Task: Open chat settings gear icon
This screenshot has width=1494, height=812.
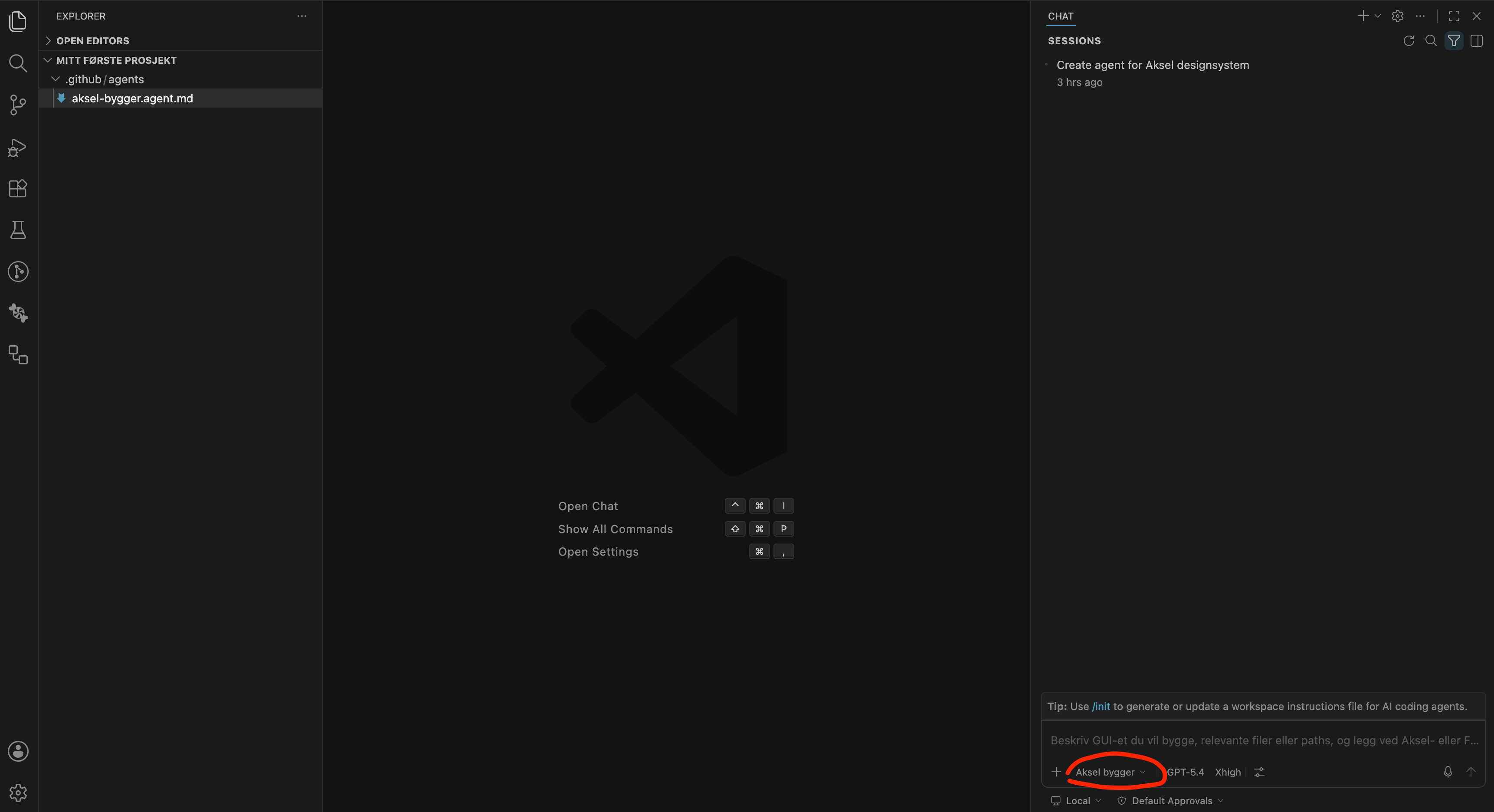Action: 1398,16
